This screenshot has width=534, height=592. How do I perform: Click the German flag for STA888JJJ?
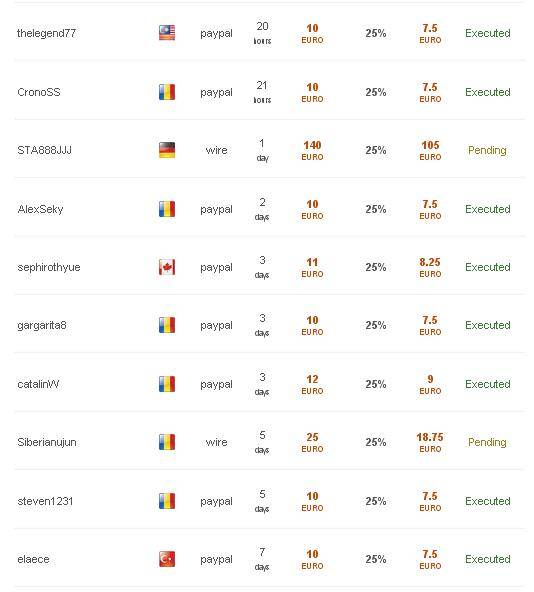[167, 150]
